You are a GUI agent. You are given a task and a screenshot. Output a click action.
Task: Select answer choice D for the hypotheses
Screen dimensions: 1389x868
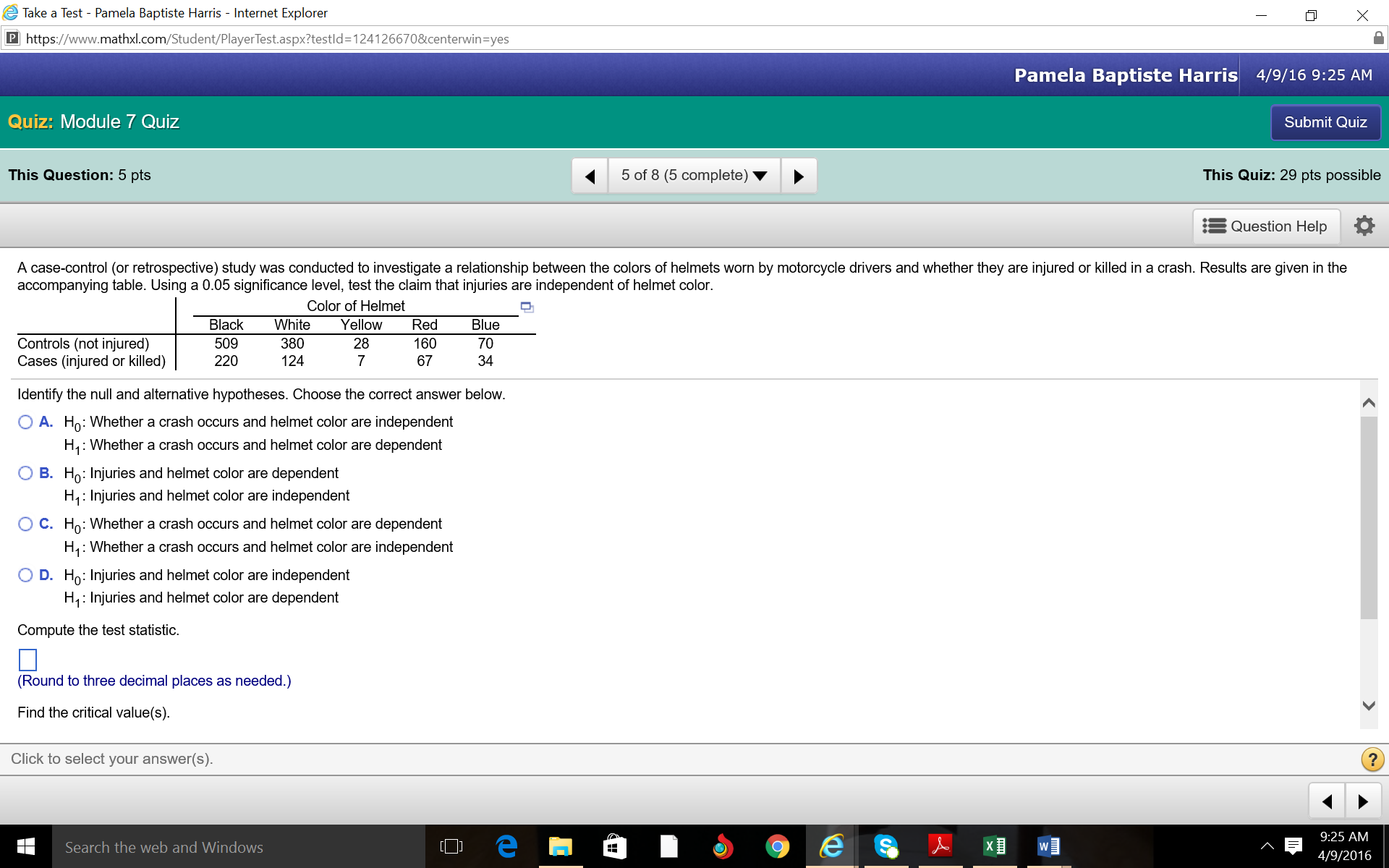click(25, 575)
